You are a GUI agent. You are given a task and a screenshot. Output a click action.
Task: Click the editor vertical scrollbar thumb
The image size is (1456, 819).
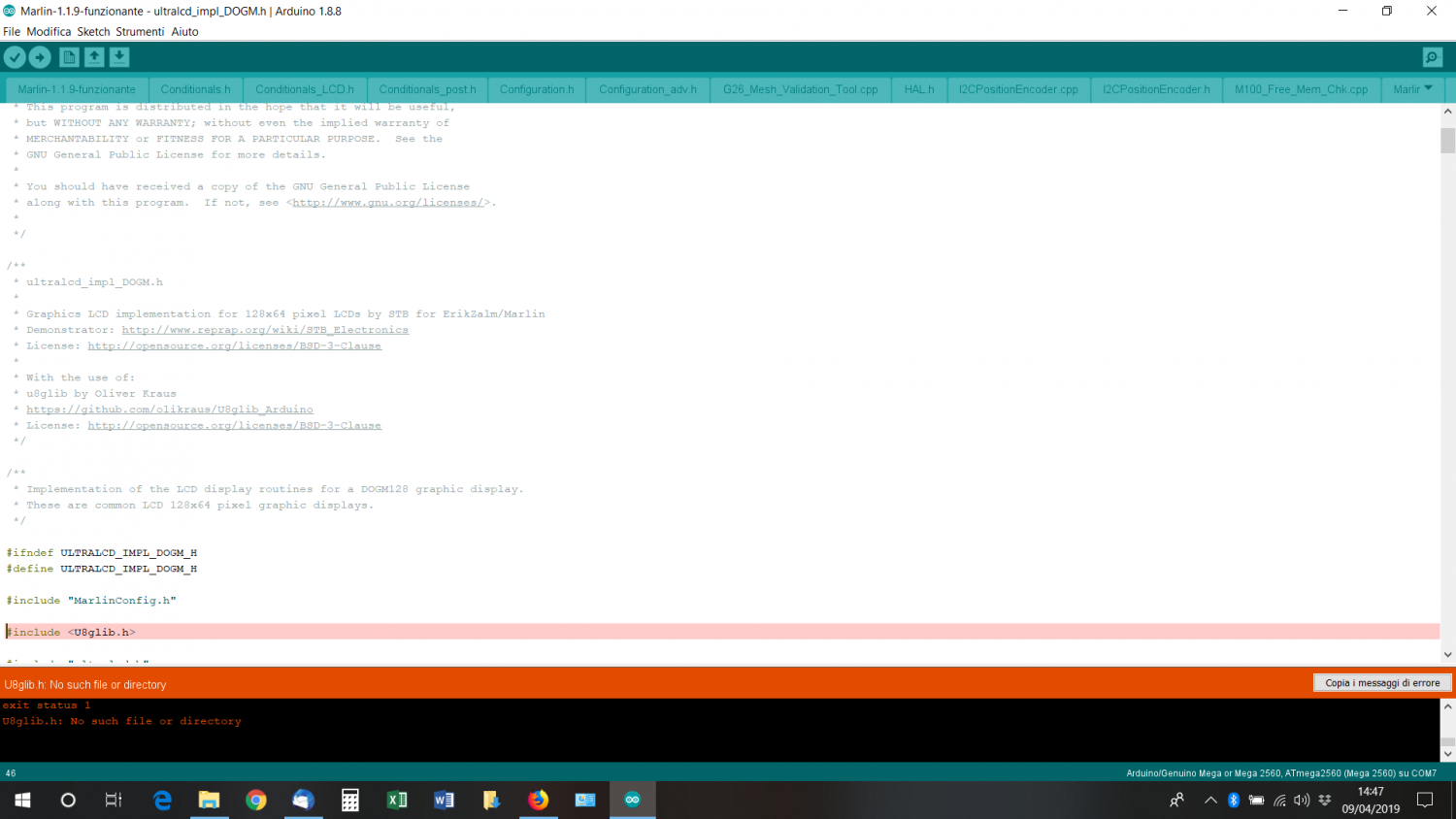[x=1447, y=140]
